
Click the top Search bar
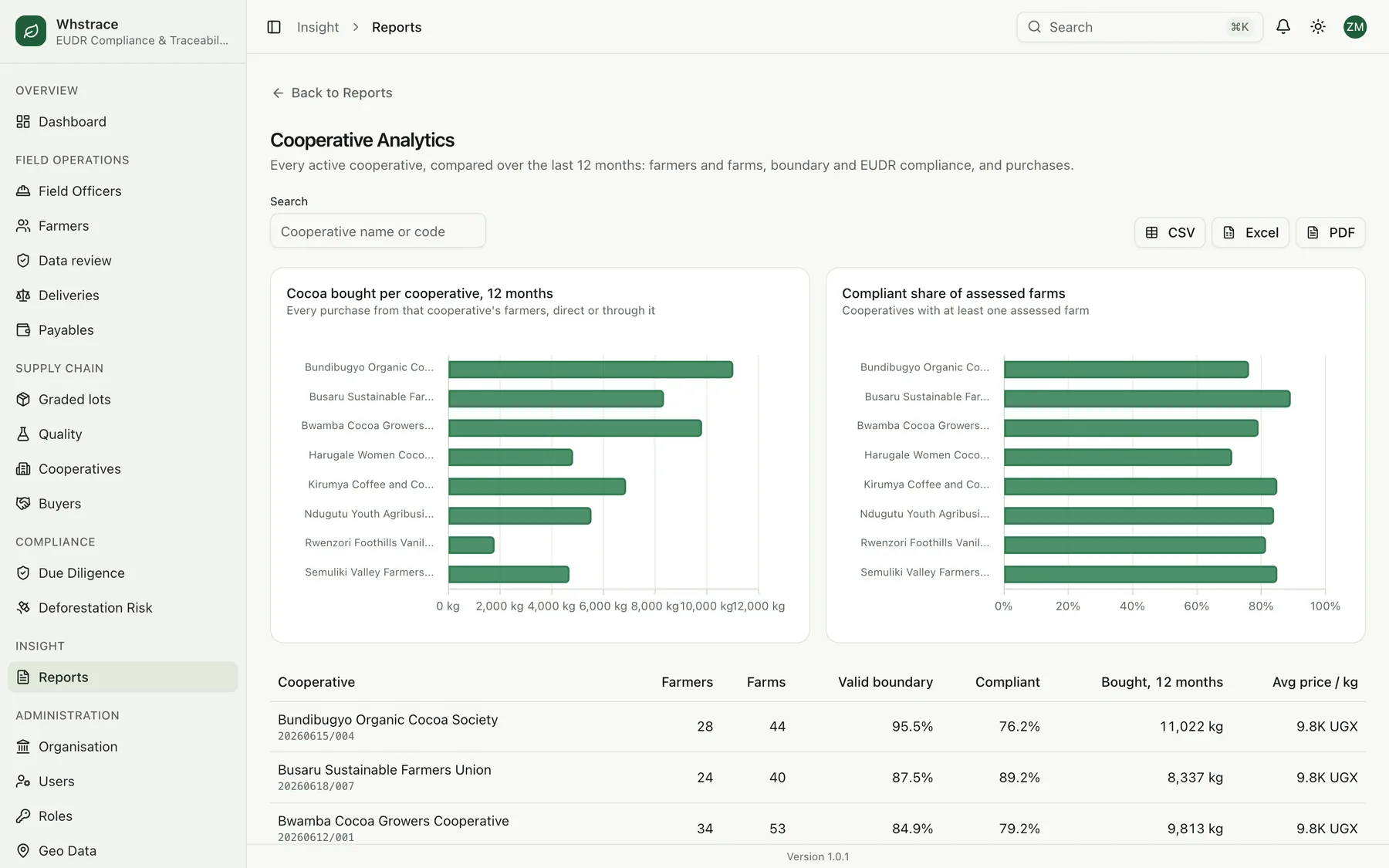[1140, 27]
